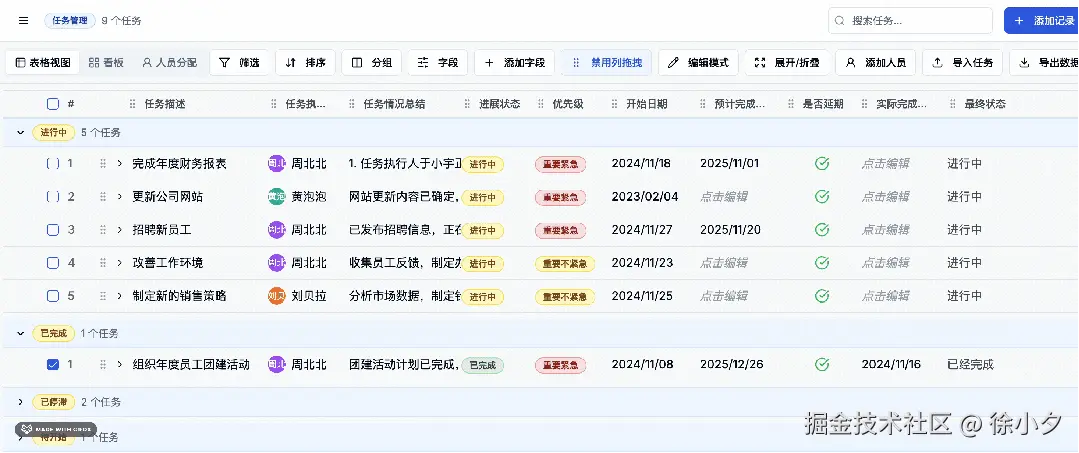Click the 添加记录 button
Image resolution: width=1079 pixels, height=453 pixels.
(1041, 21)
